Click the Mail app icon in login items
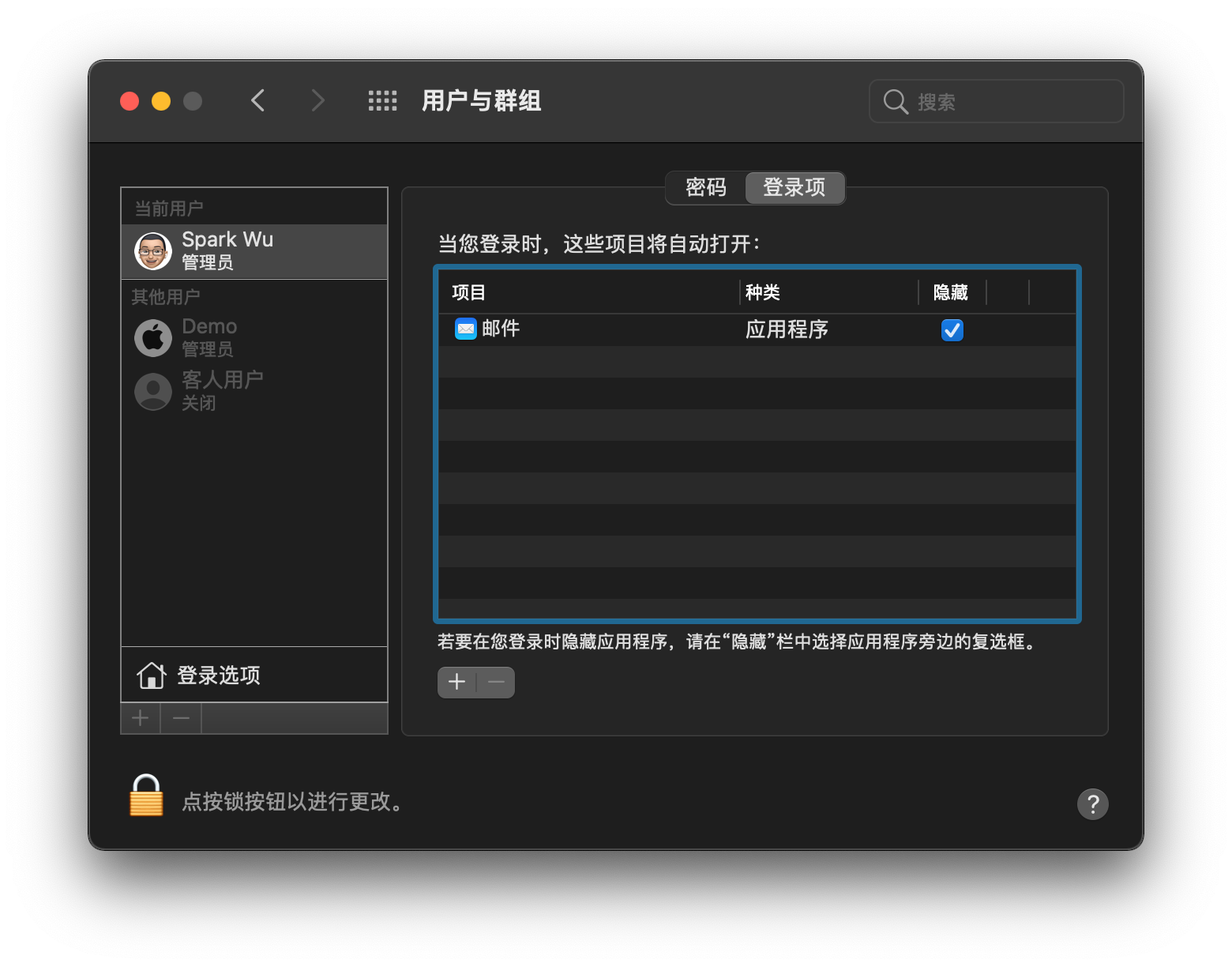Image resolution: width=1232 pixels, height=967 pixels. (x=466, y=329)
